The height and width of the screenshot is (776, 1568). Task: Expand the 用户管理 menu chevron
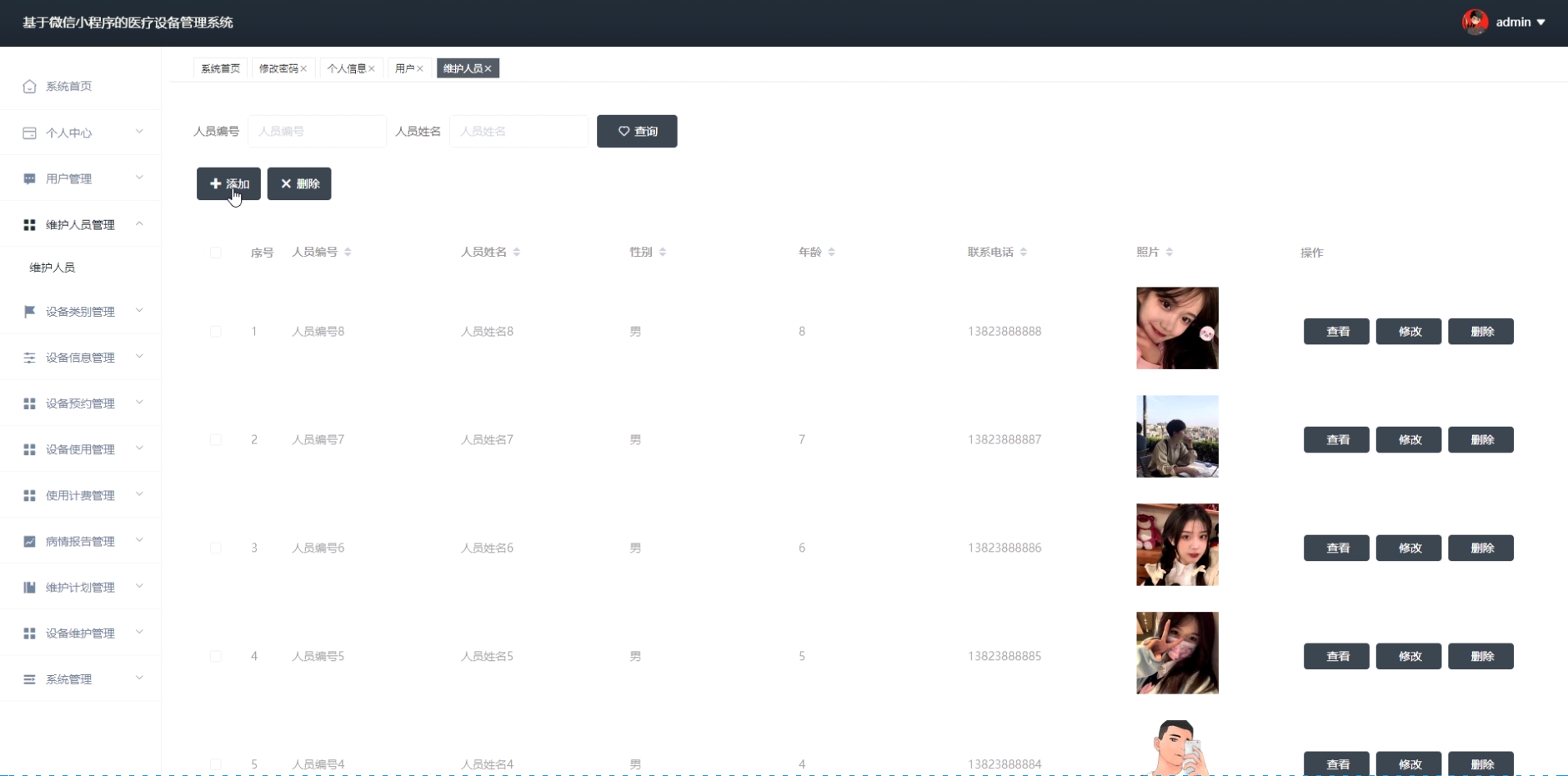coord(139,178)
